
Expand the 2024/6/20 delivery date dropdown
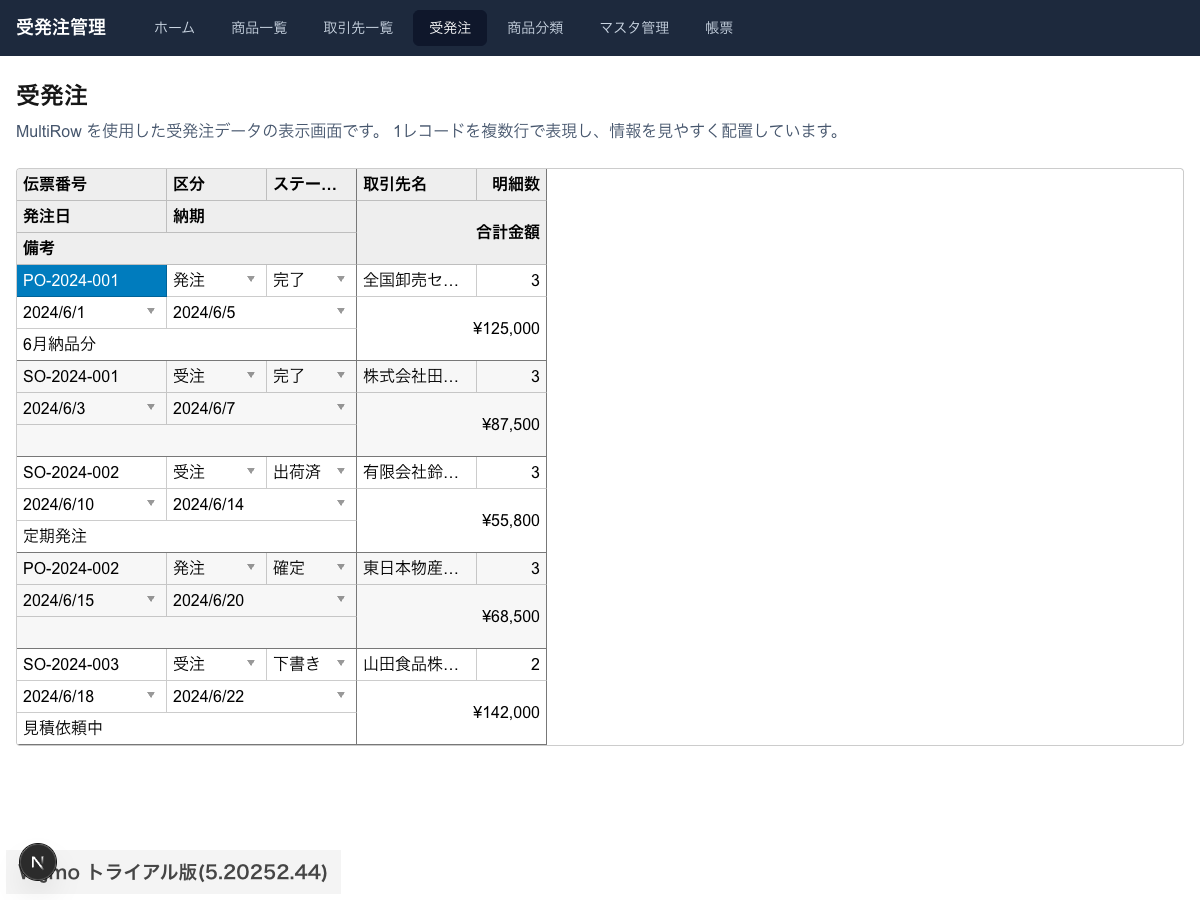[x=341, y=600]
